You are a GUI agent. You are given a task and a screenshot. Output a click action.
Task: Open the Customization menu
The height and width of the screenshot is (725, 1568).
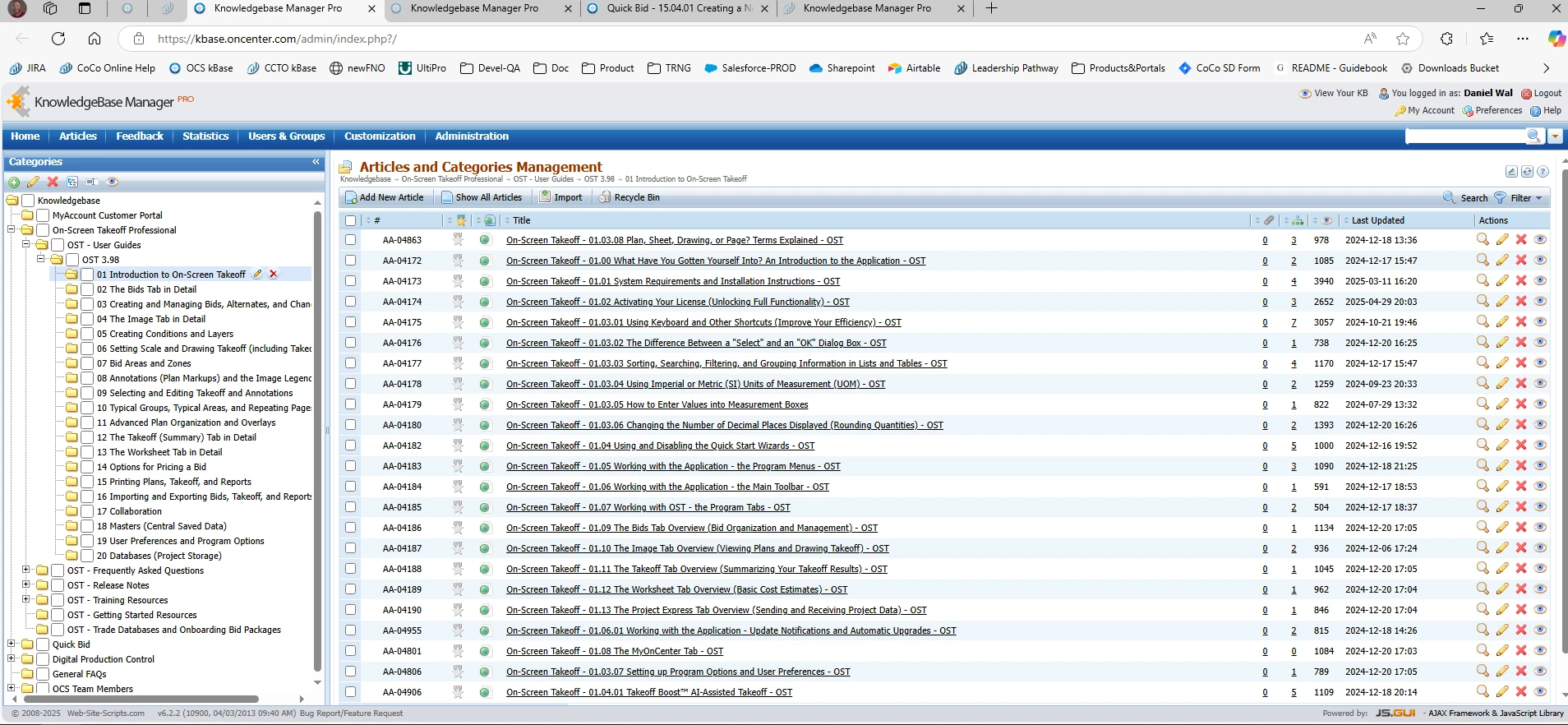[x=380, y=136]
